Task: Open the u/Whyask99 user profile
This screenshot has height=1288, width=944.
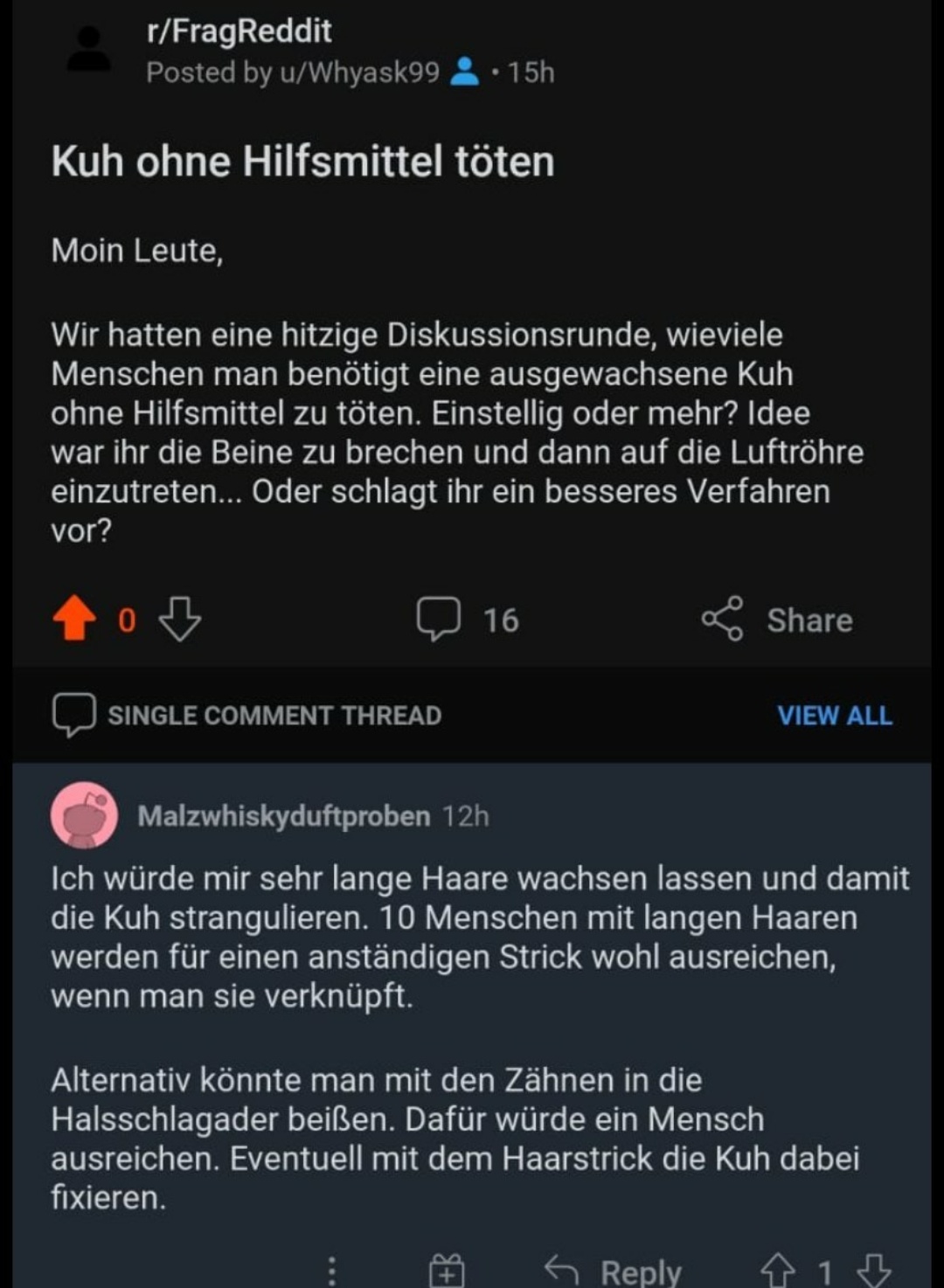Action: [359, 72]
